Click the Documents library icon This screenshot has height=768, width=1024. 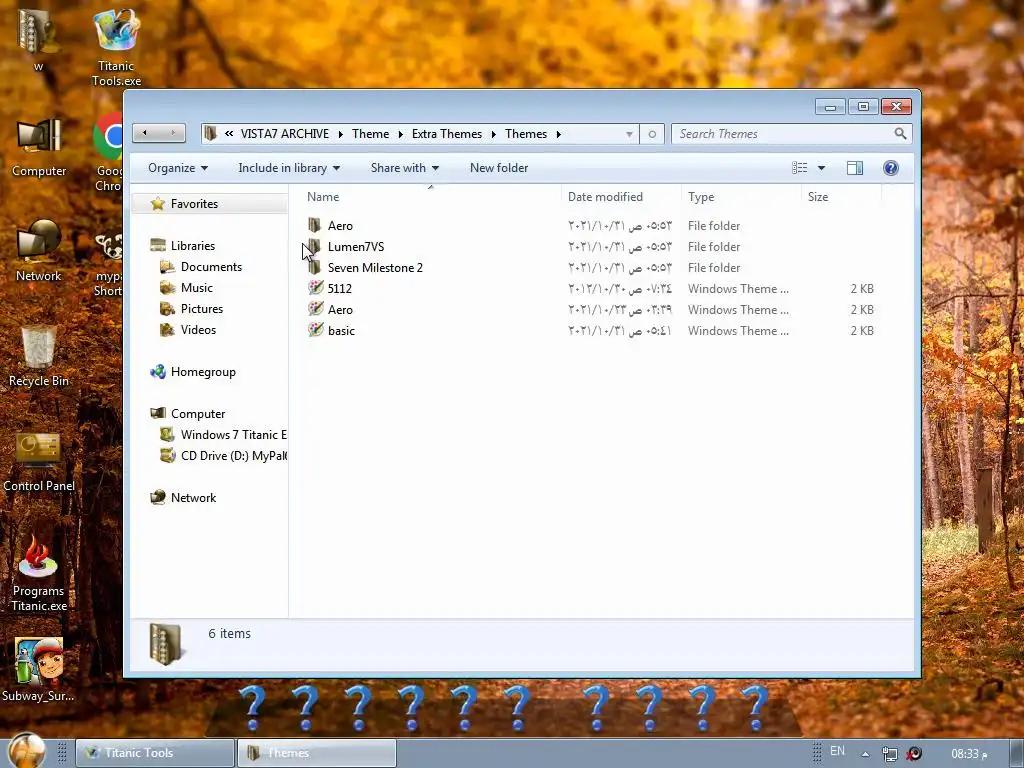[168, 266]
